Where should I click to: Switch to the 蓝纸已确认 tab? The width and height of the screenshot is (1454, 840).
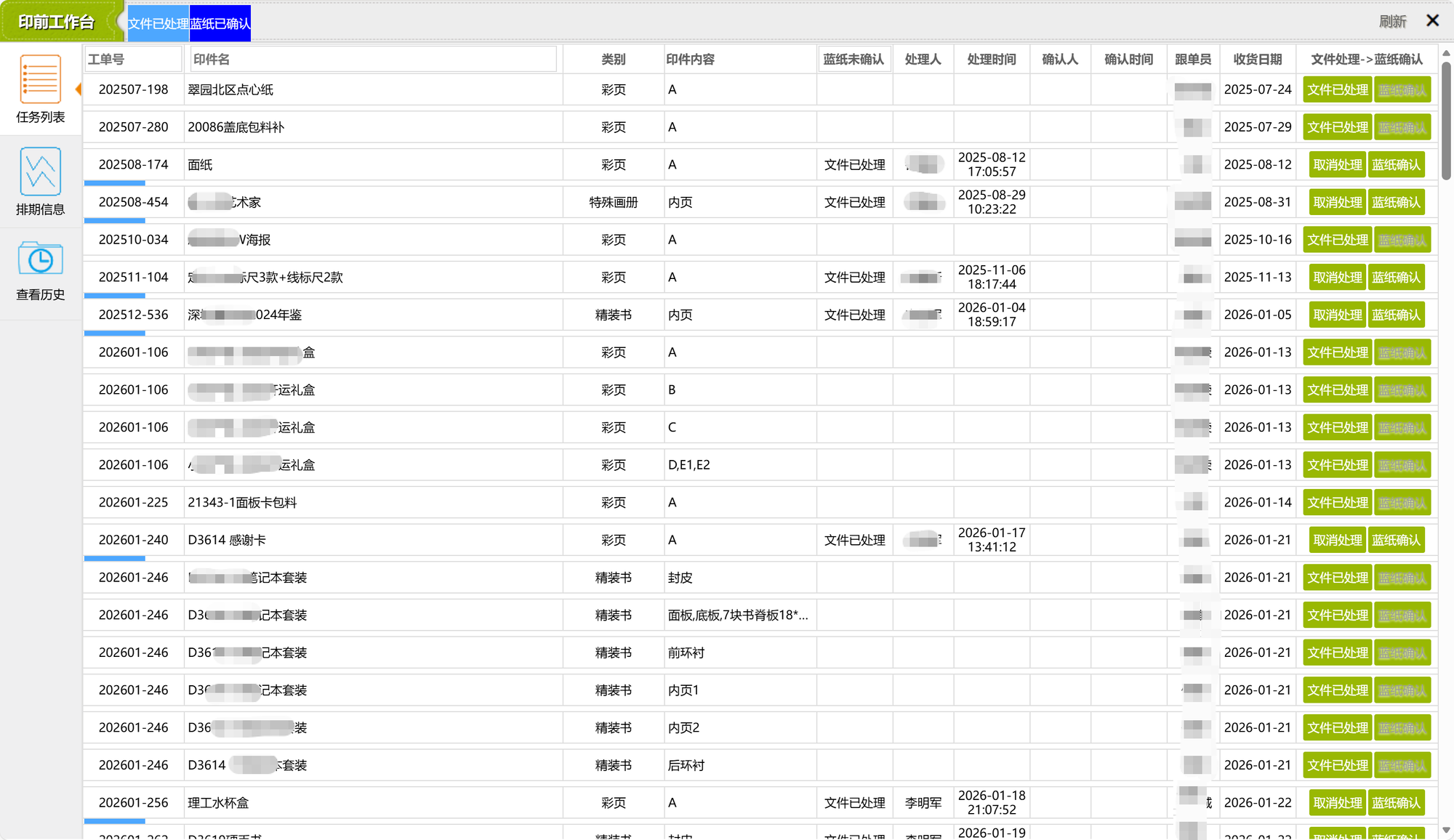pos(220,23)
